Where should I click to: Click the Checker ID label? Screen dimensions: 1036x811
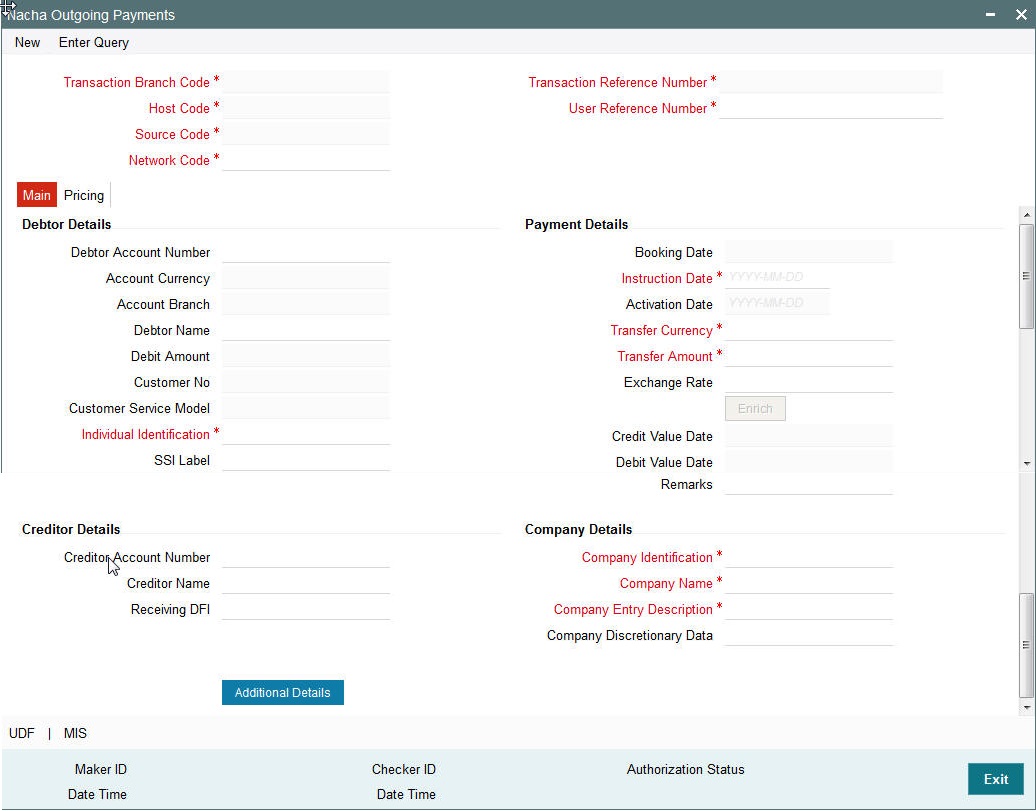pyautogui.click(x=404, y=769)
